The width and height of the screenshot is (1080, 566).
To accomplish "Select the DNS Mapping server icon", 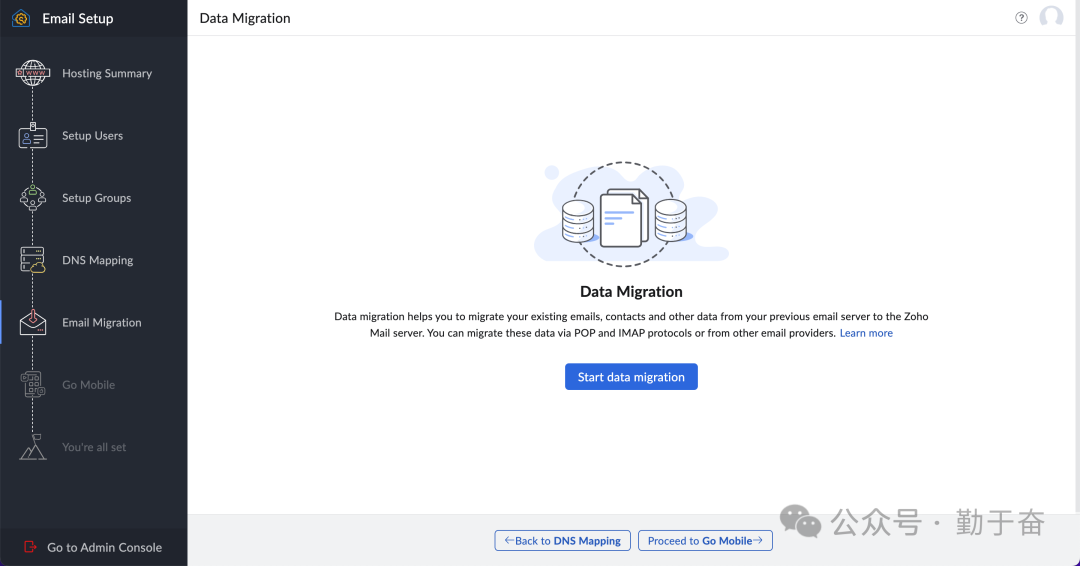I will coord(33,260).
